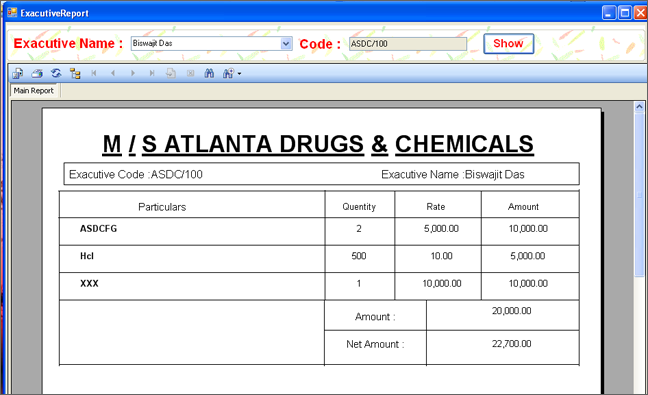The width and height of the screenshot is (648, 395).
Task: Click the Show button
Action: pos(508,43)
